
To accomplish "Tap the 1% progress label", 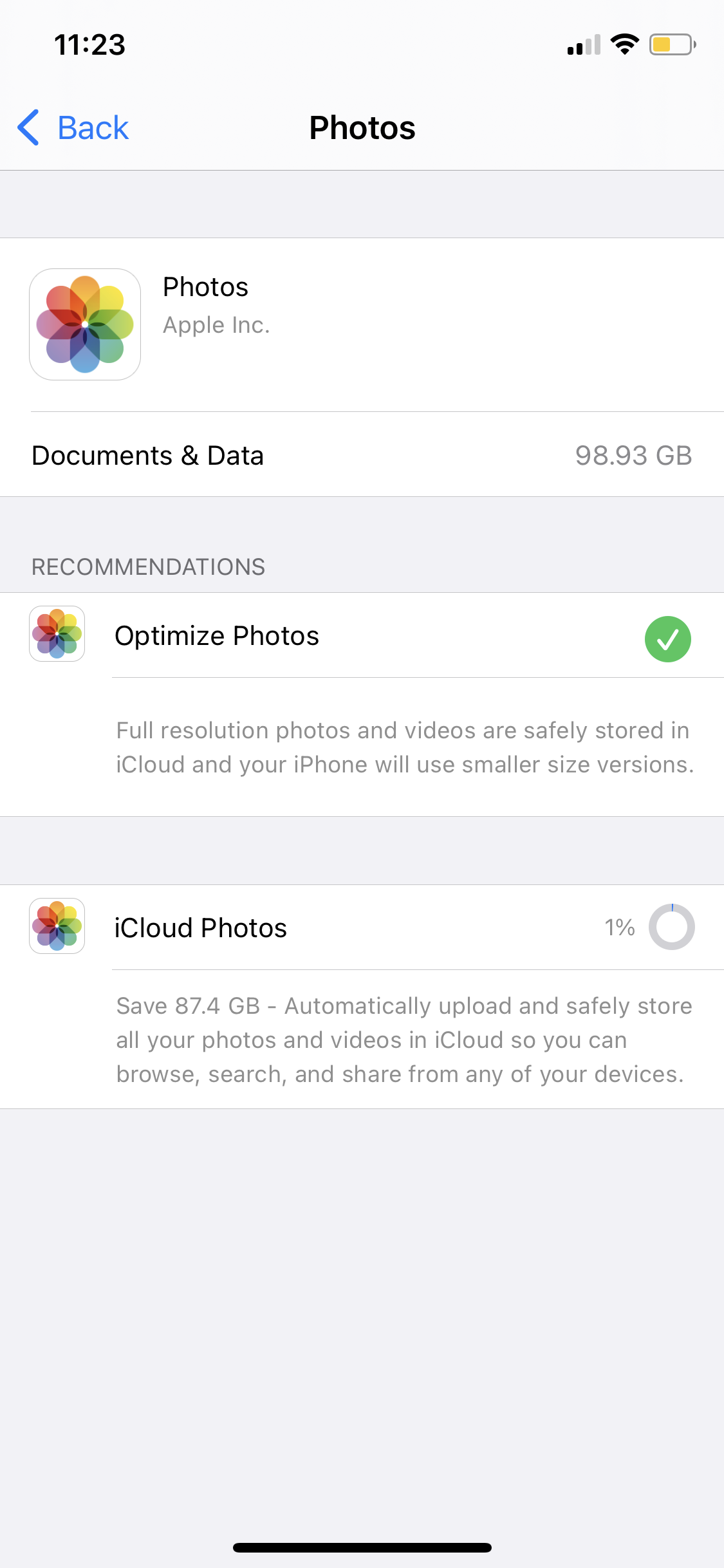I will (620, 928).
